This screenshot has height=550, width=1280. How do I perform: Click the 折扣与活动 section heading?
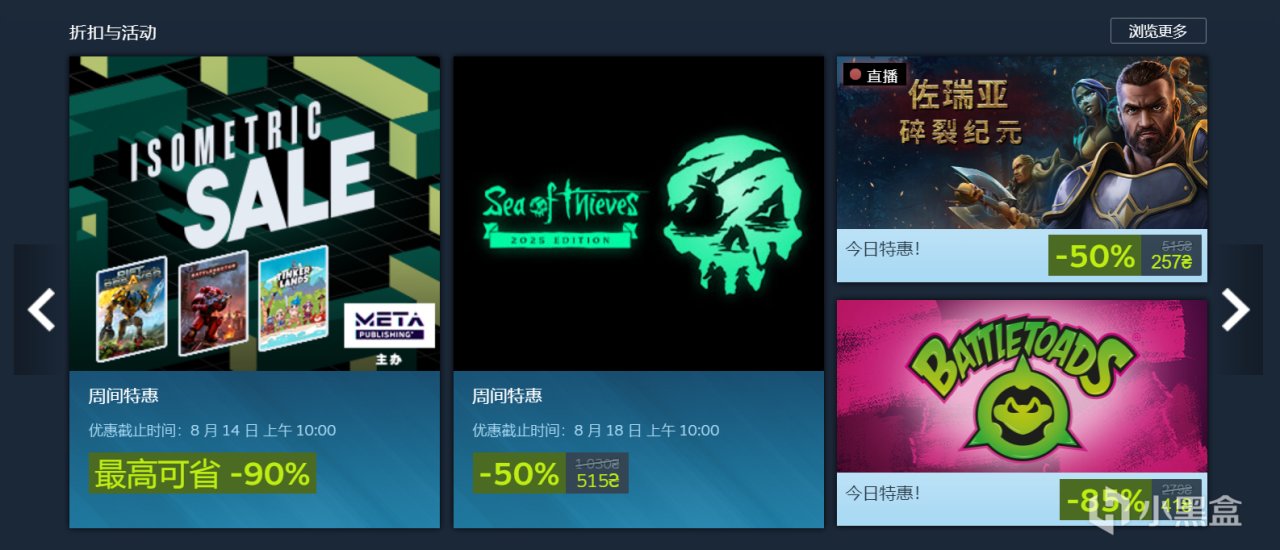coord(113,32)
